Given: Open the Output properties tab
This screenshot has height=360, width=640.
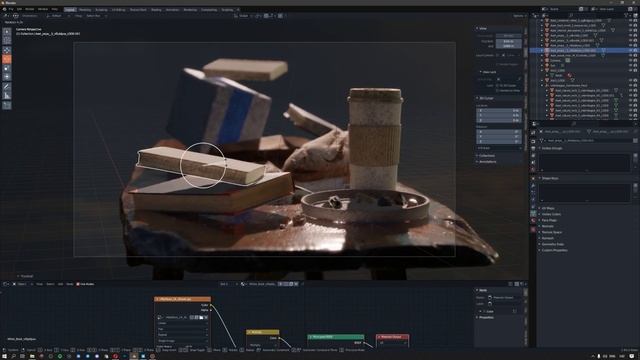Looking at the screenshot, I should [533, 148].
